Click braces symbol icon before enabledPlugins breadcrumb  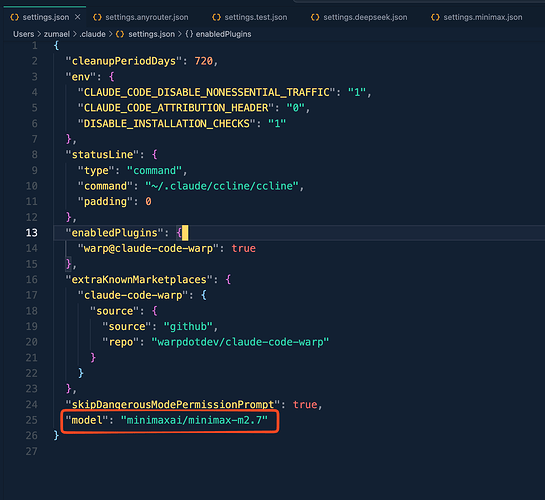pos(189,34)
